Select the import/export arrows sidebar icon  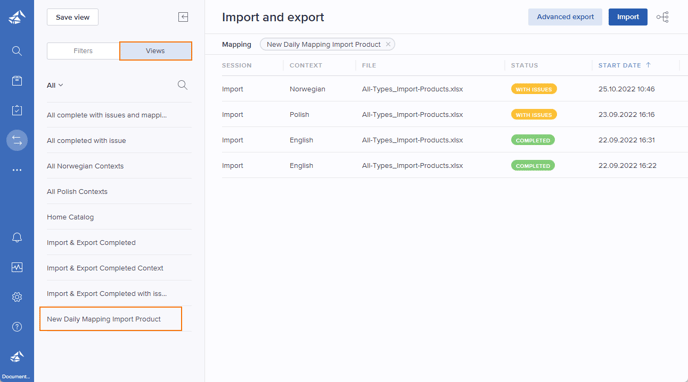click(17, 140)
